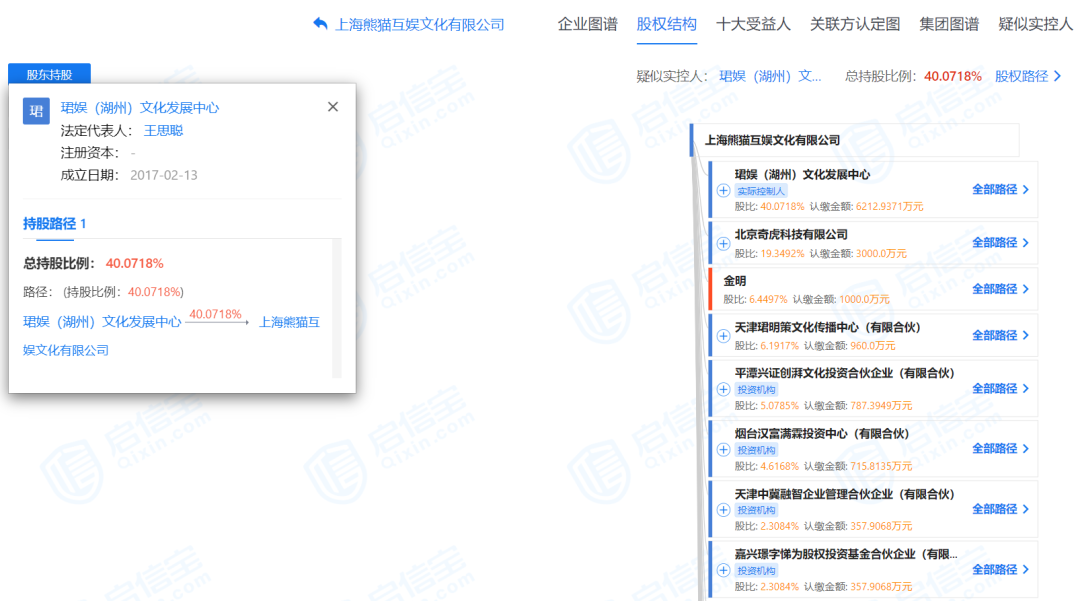Click the 珺 company logo badge
This screenshot has width=1080, height=601.
tap(36, 111)
